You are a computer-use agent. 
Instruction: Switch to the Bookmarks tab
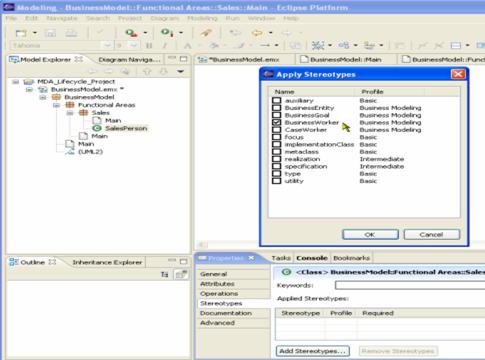351,258
